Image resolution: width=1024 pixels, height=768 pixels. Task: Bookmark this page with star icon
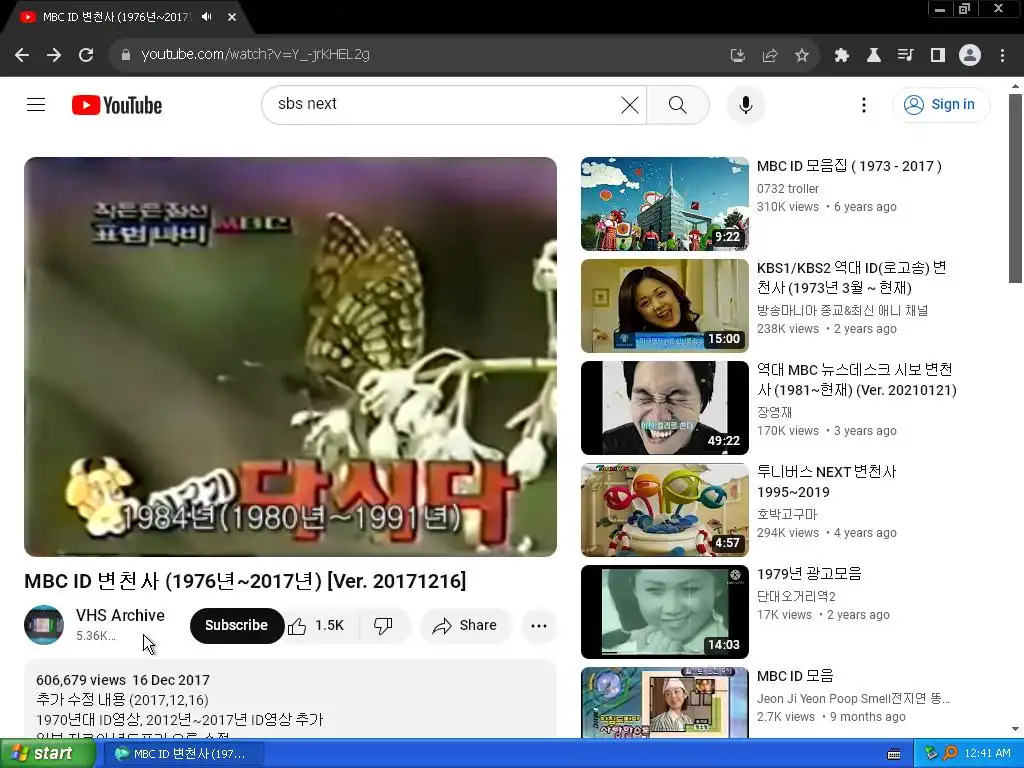pyautogui.click(x=802, y=56)
